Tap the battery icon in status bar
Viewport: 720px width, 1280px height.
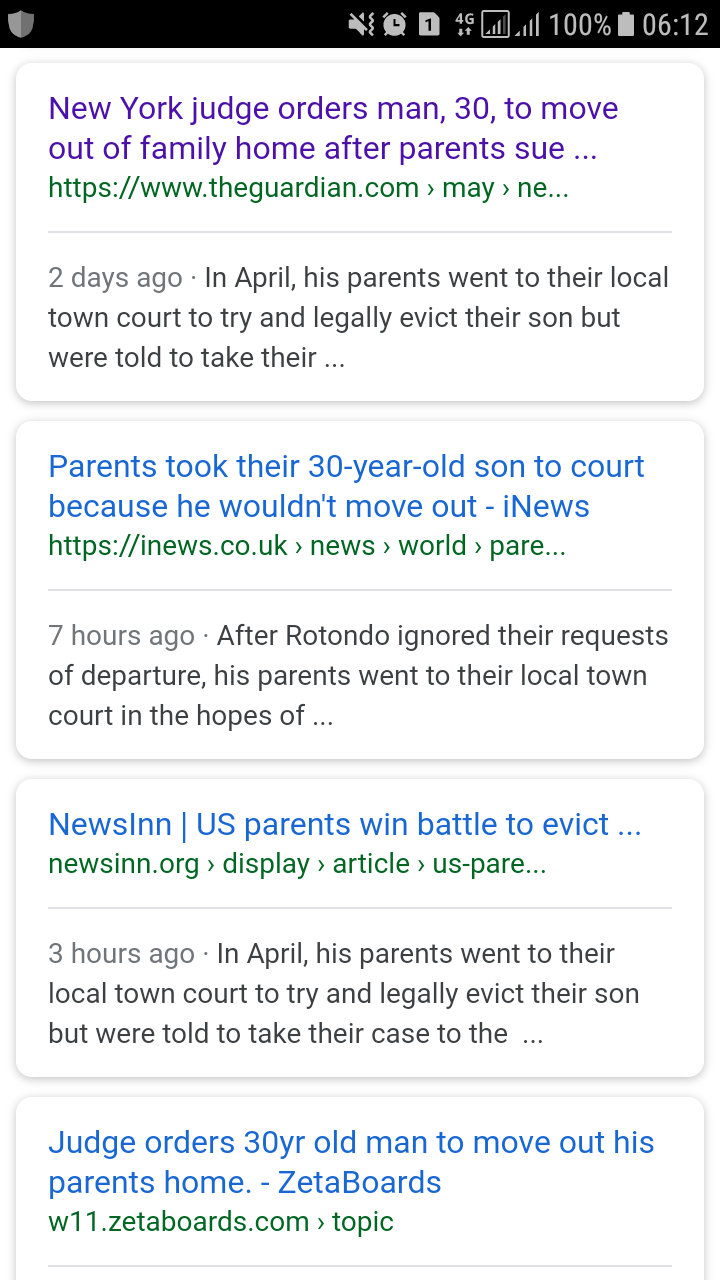[x=627, y=24]
